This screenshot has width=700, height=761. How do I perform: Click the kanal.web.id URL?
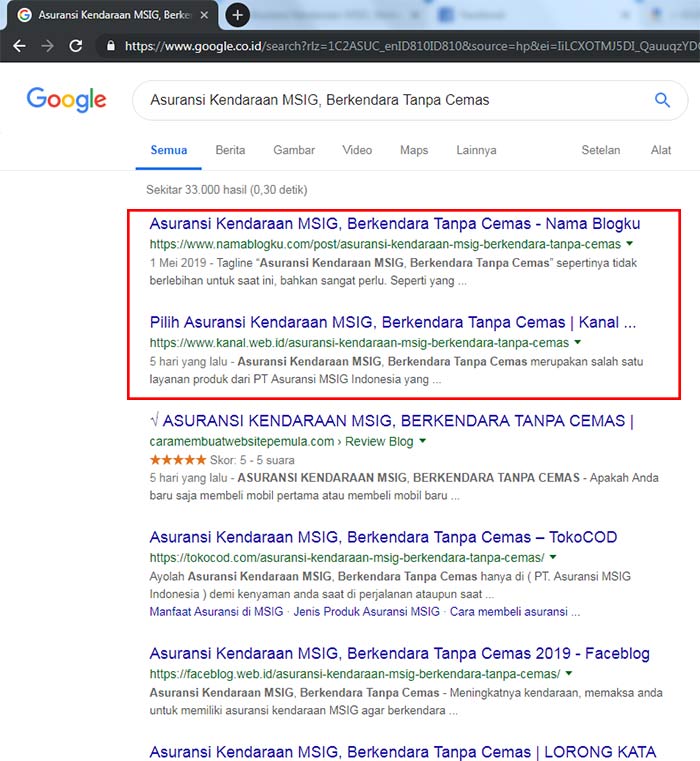pyautogui.click(x=359, y=343)
